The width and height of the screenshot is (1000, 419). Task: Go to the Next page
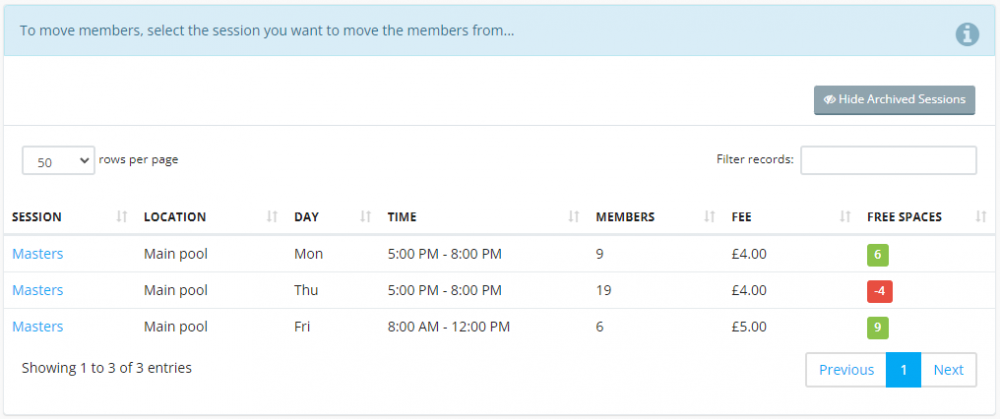point(948,370)
